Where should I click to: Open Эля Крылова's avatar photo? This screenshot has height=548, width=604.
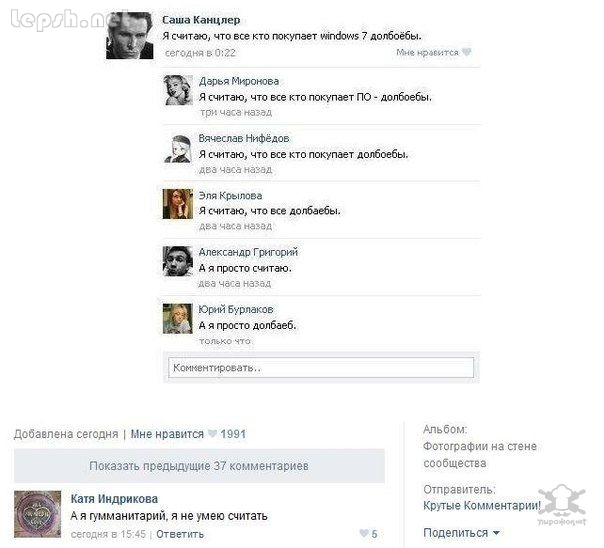[178, 204]
